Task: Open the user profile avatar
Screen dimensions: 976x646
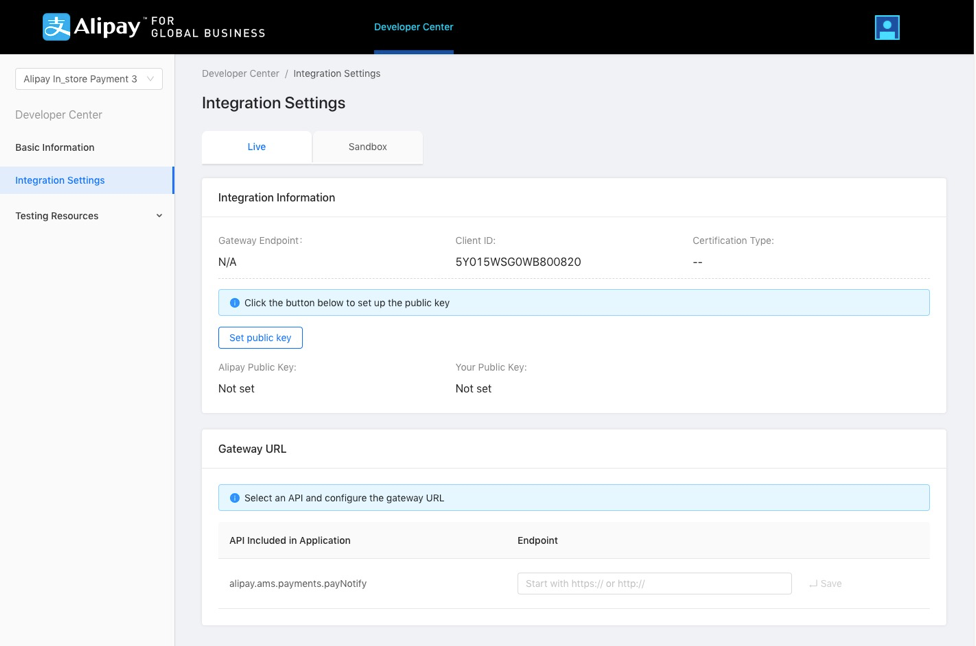Action: point(886,27)
